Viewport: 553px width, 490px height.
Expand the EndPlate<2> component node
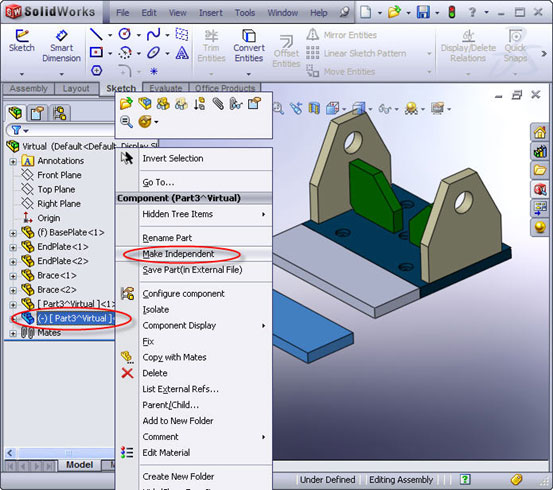13,262
